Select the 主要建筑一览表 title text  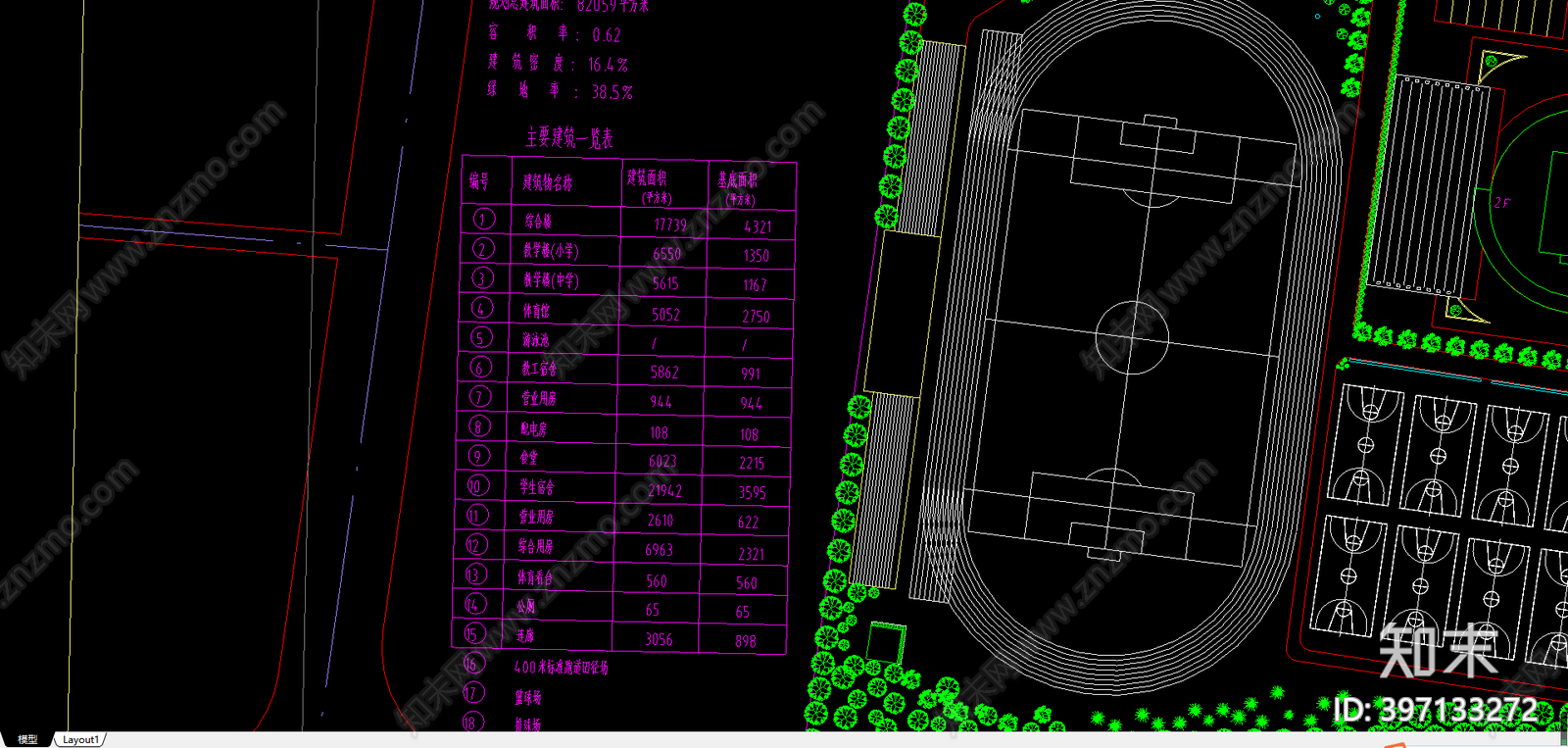point(569,138)
